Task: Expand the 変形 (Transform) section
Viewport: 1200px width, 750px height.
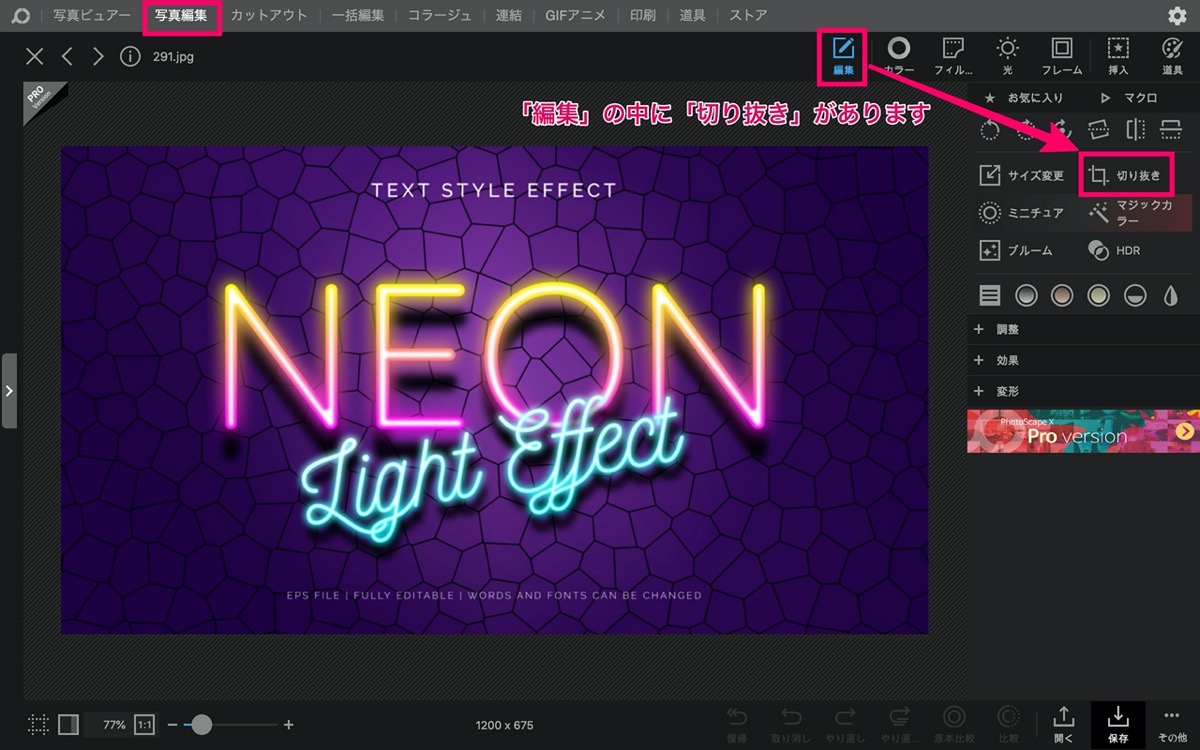Action: click(1083, 391)
